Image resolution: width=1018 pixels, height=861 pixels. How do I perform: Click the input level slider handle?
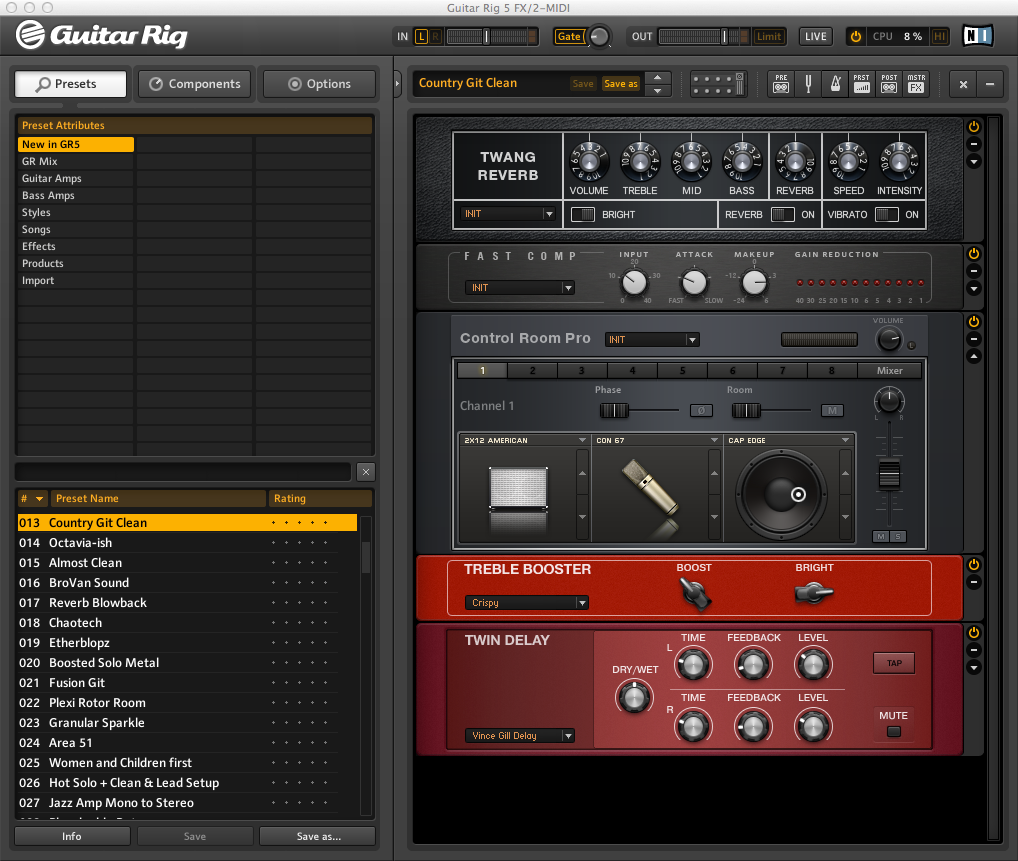point(486,36)
